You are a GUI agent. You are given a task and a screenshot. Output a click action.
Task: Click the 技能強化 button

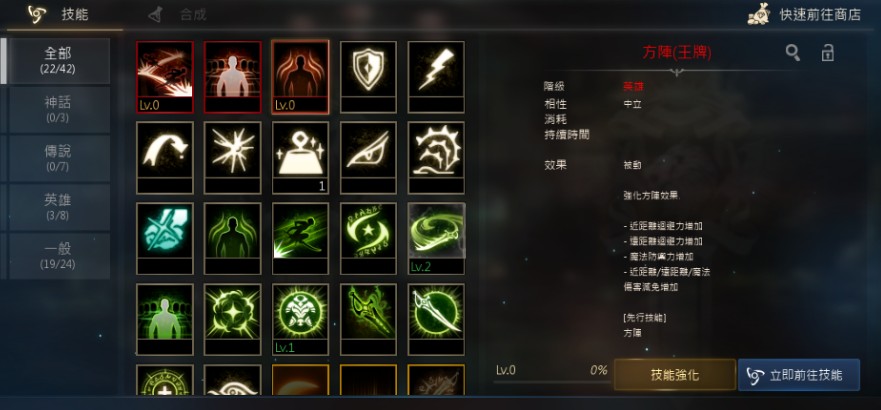674,375
